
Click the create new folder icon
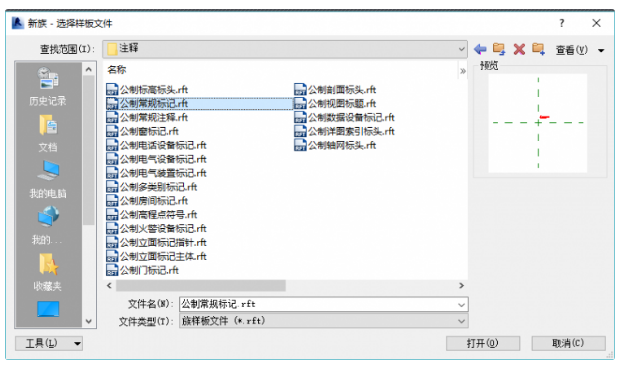(539, 49)
